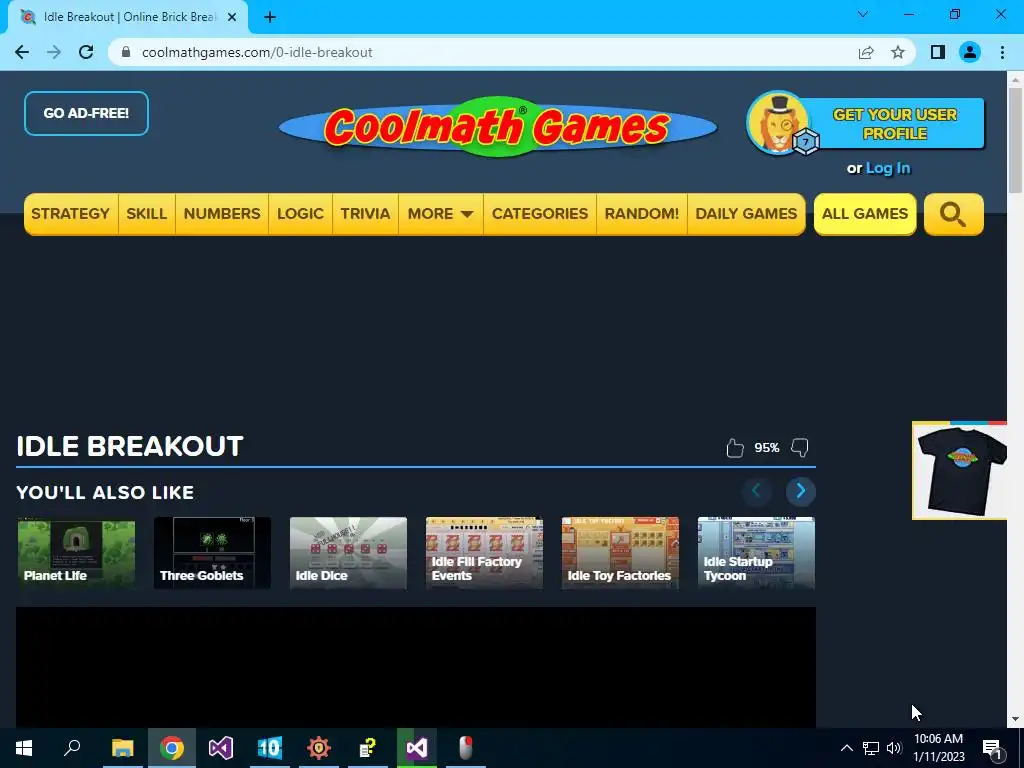Open the Idle Toy Factories thumbnail
This screenshot has height=768, width=1024.
620,553
